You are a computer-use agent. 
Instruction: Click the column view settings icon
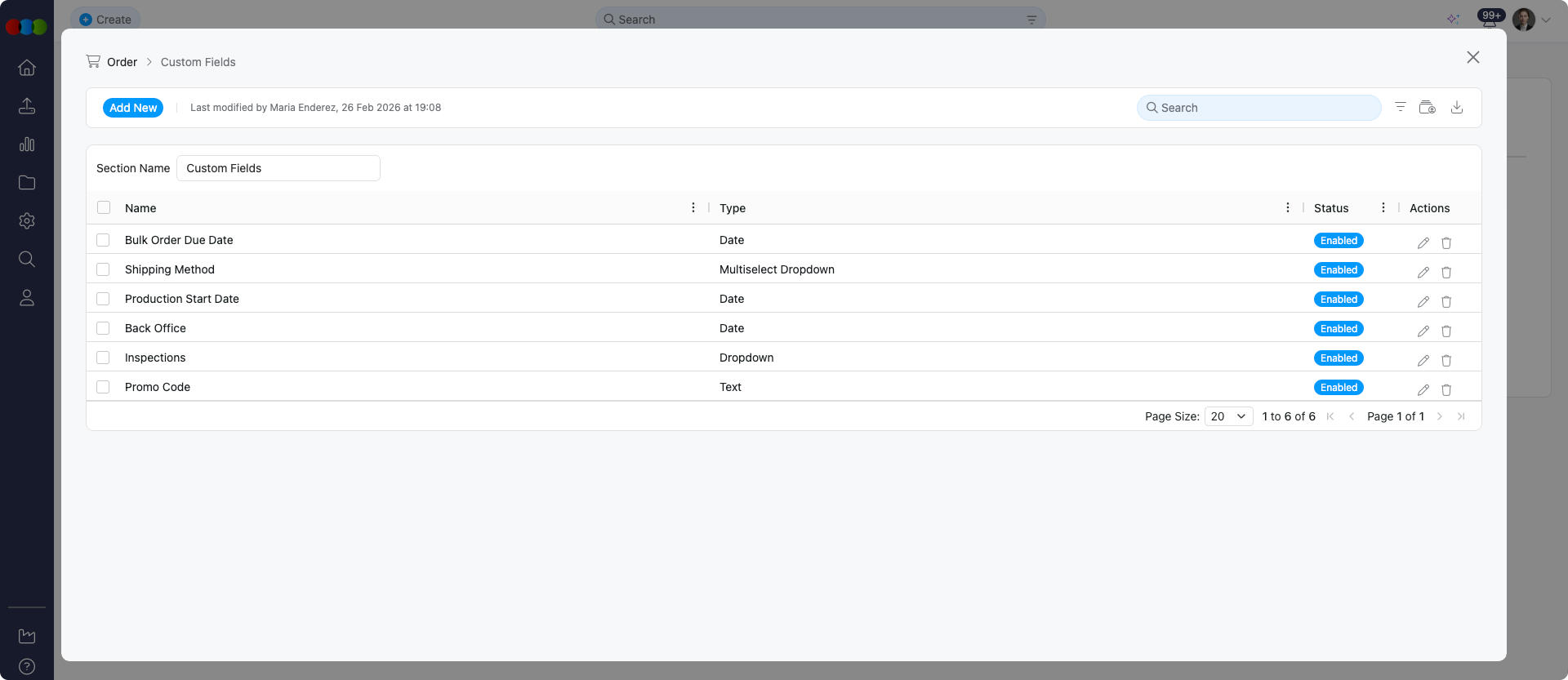[1428, 107]
